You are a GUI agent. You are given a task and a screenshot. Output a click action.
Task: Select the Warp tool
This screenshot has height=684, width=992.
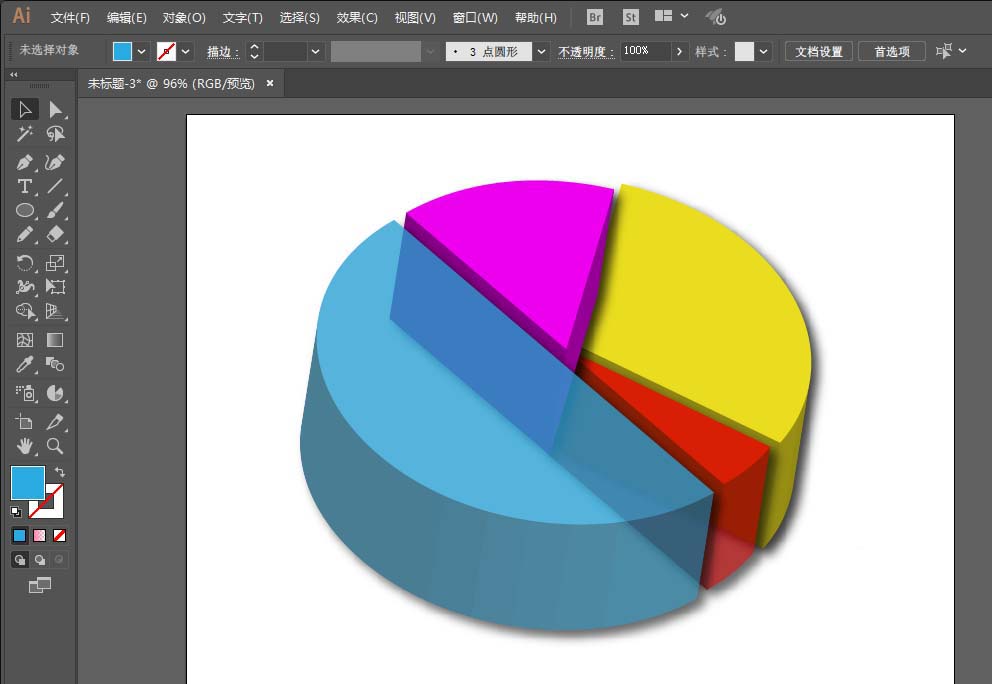[x=25, y=287]
